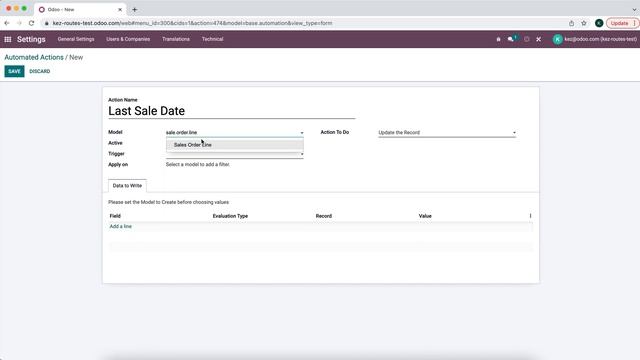
Task: Click the browser forward arrow
Action: click(x=19, y=23)
